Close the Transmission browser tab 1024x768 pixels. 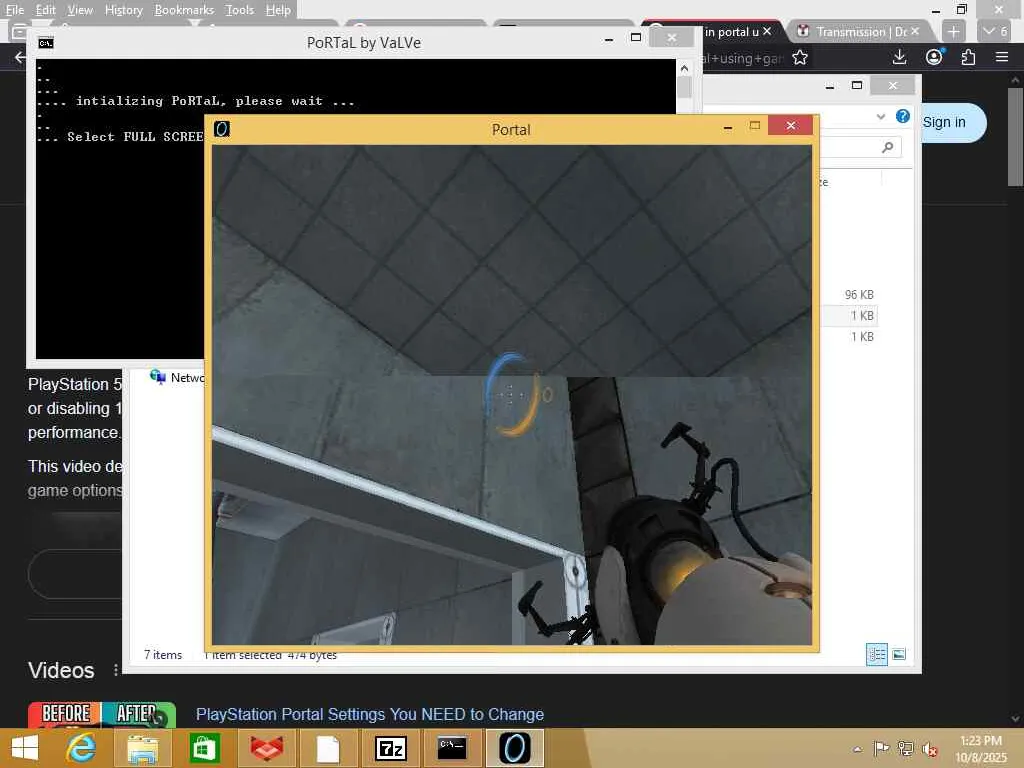[915, 31]
